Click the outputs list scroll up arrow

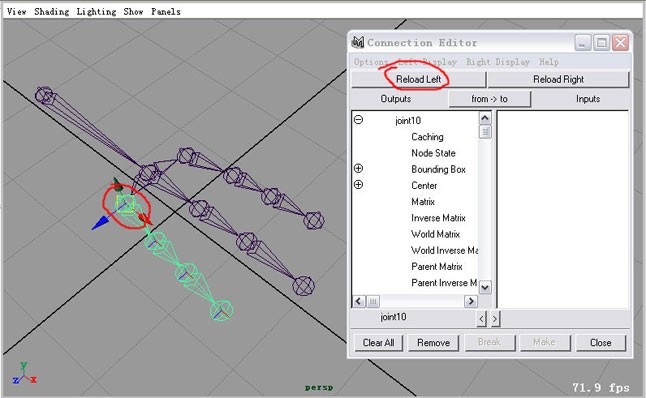point(485,119)
